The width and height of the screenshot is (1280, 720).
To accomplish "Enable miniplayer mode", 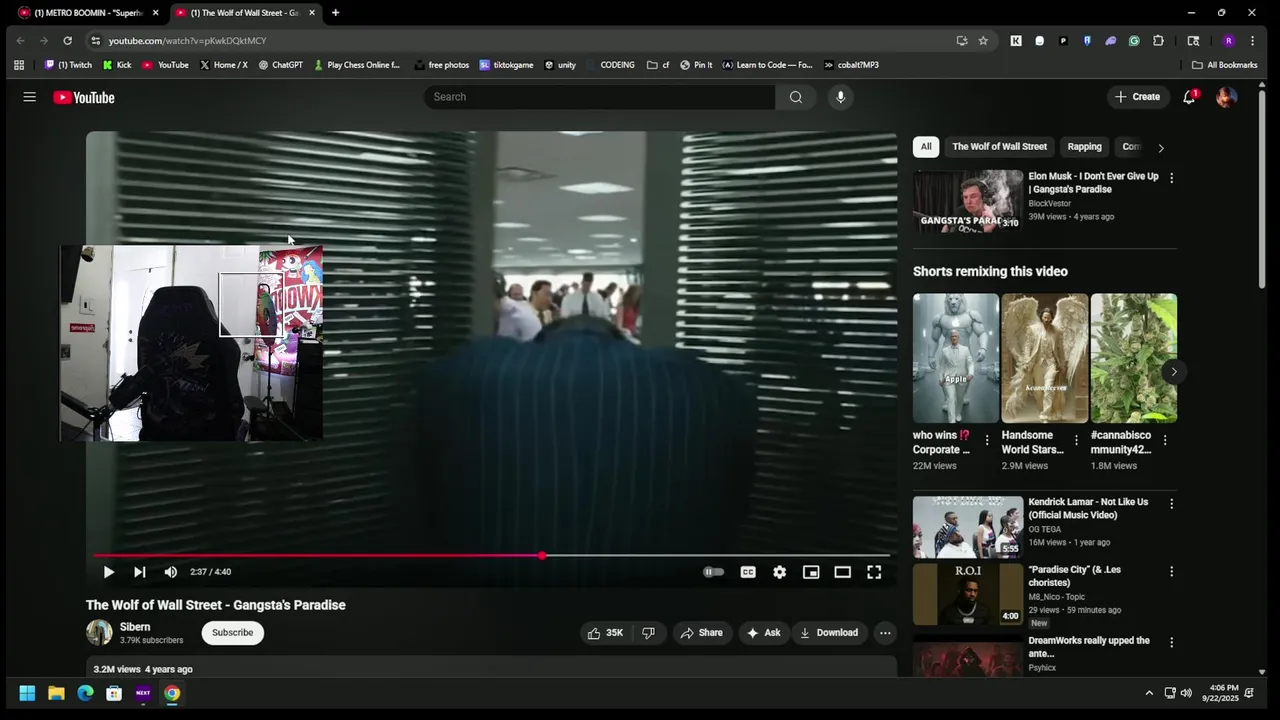I will (x=811, y=572).
